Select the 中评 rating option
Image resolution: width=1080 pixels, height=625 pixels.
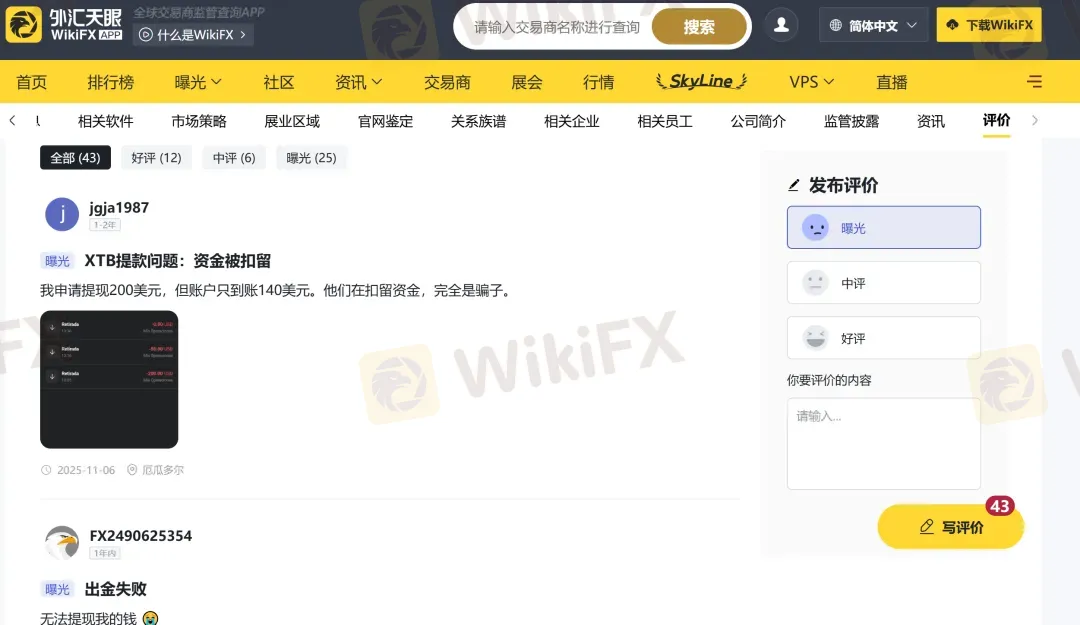point(883,282)
